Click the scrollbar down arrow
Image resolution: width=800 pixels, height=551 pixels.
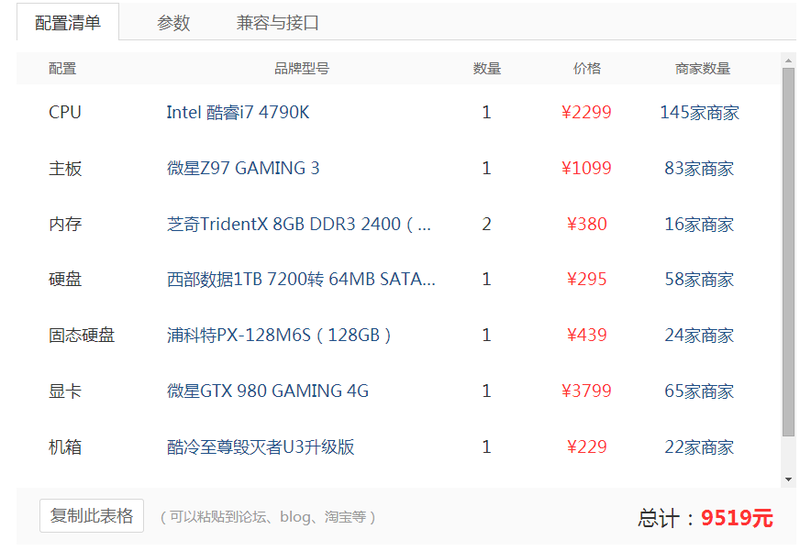click(789, 479)
